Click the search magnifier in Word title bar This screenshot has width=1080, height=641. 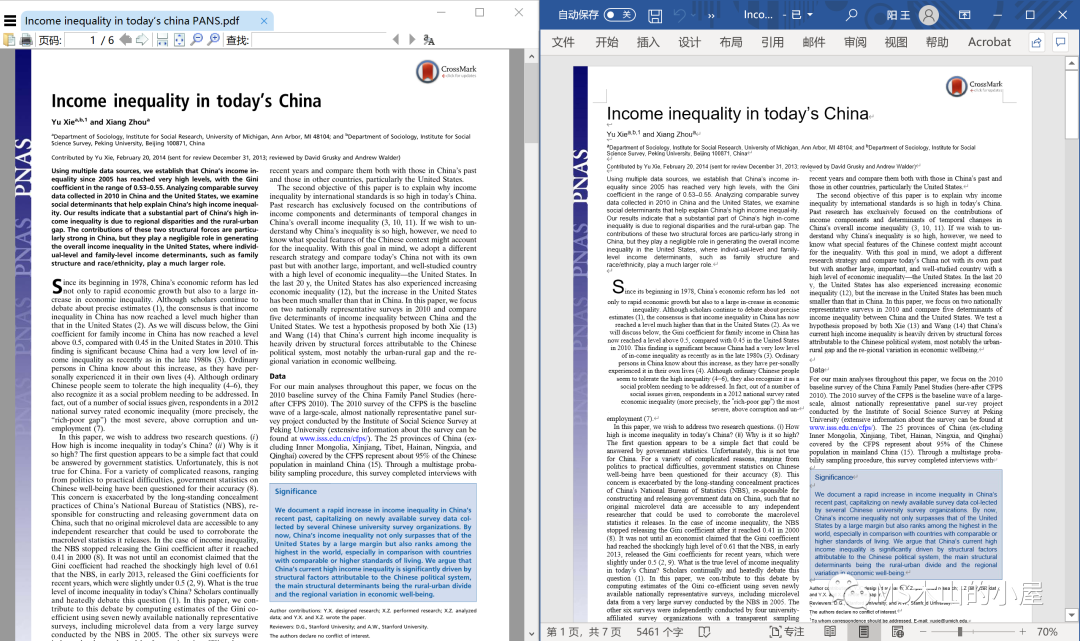pyautogui.click(x=851, y=14)
